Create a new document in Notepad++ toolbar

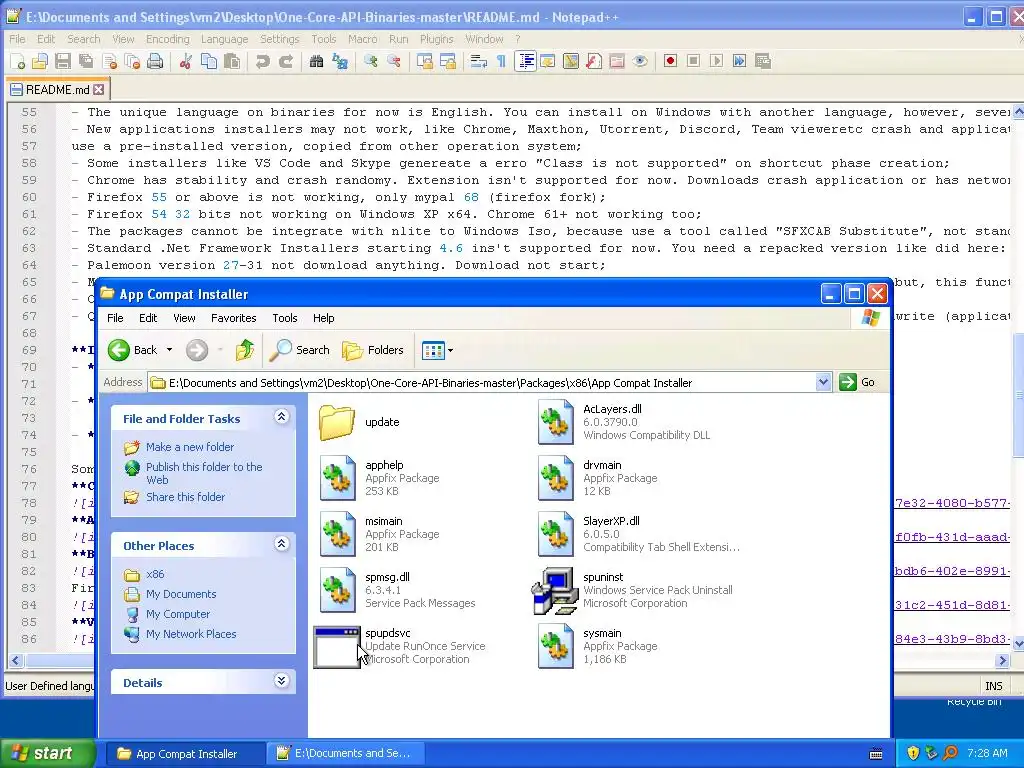point(18,61)
